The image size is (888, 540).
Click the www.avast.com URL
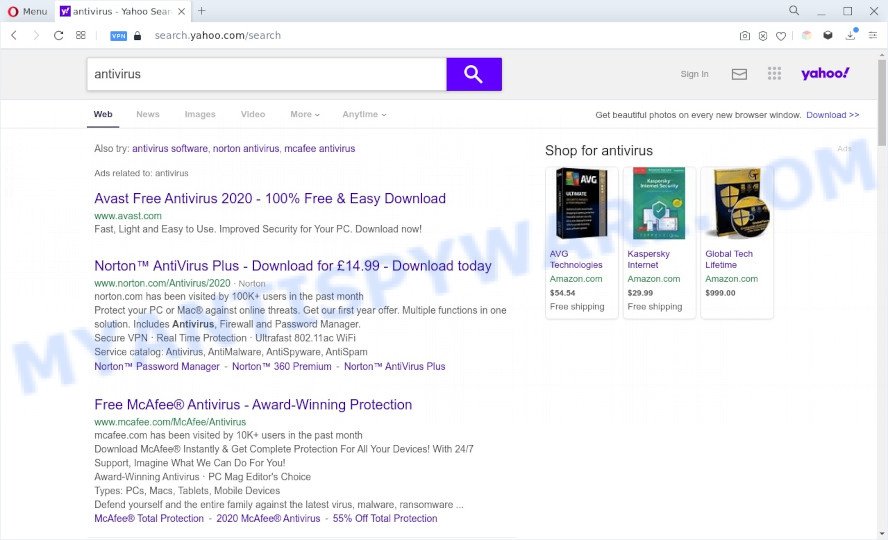pyautogui.click(x=128, y=216)
